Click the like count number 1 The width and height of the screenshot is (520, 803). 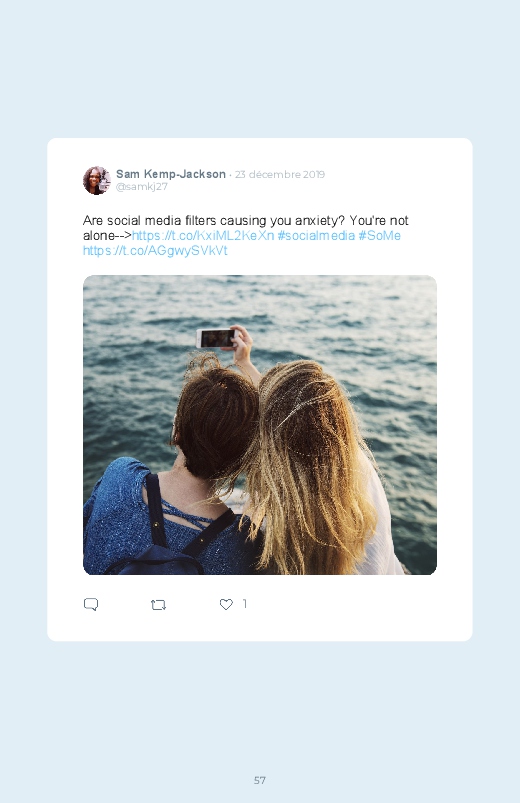point(245,604)
